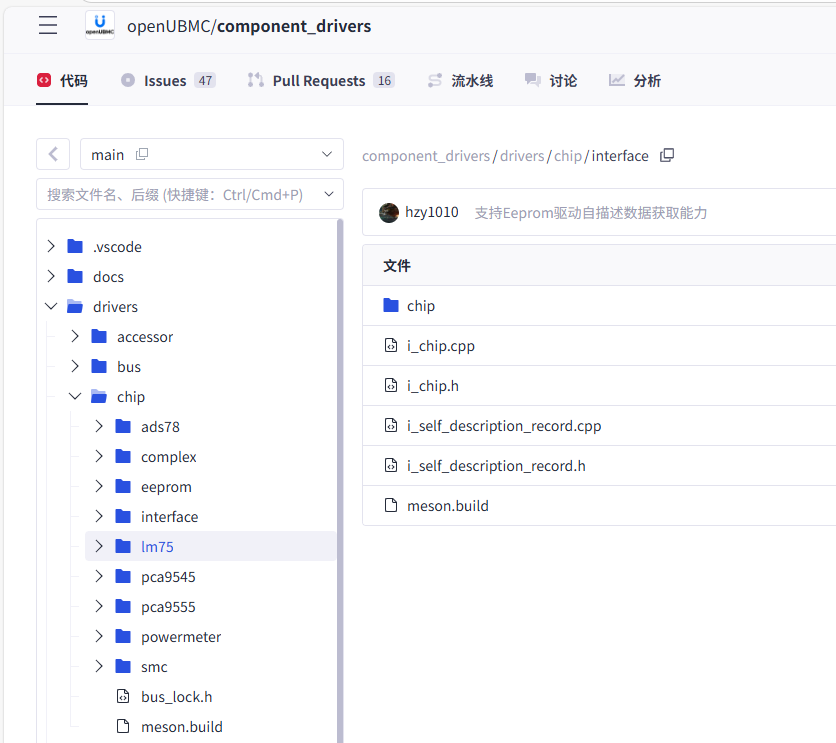Expand the .vscode folder in tree
This screenshot has height=743, width=836.
51,247
